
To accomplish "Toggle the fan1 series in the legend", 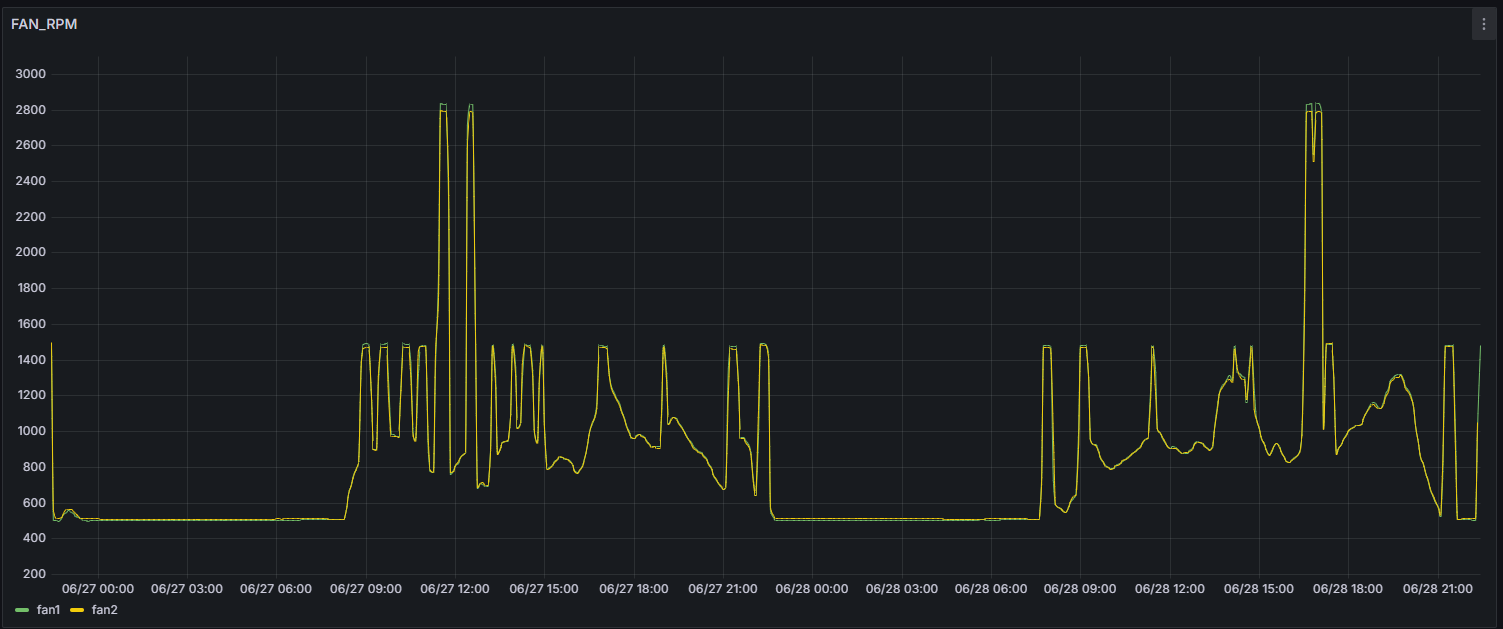I will pyautogui.click(x=50, y=609).
